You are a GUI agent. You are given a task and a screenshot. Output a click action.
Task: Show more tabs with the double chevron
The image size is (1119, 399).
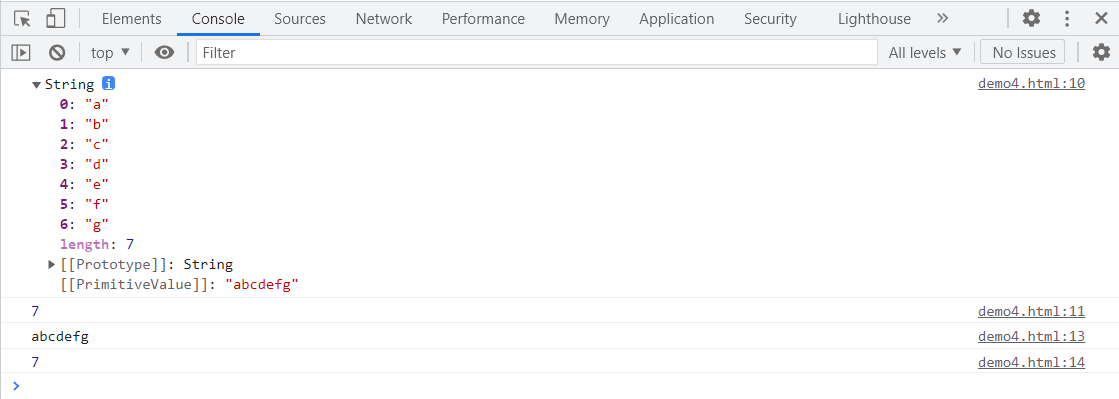[x=942, y=19]
